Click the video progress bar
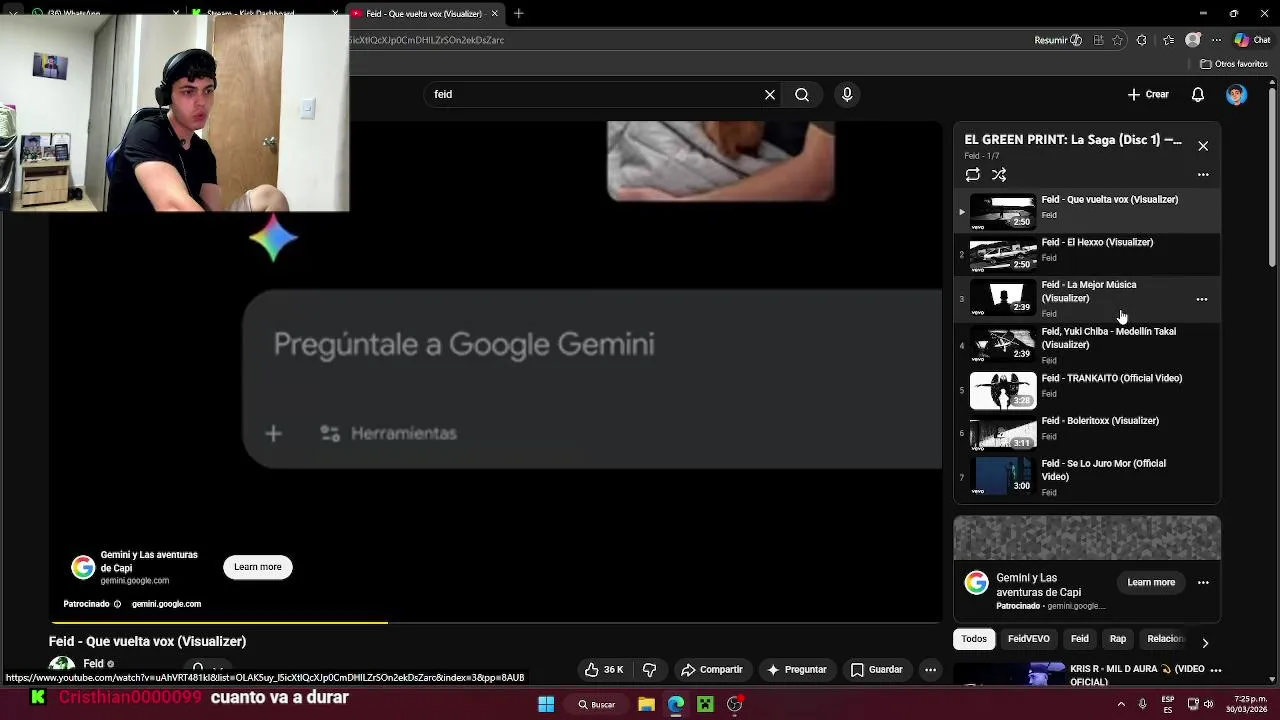The height and width of the screenshot is (720, 1280). (496, 622)
